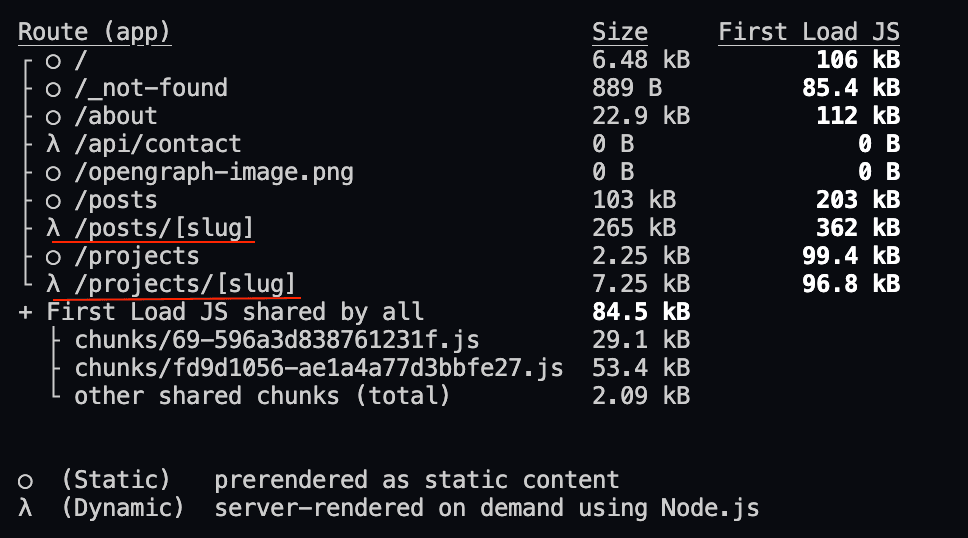Screen dimensions: 968x538
Task: Click the other shared chunks (total) entry
Action: point(262,396)
